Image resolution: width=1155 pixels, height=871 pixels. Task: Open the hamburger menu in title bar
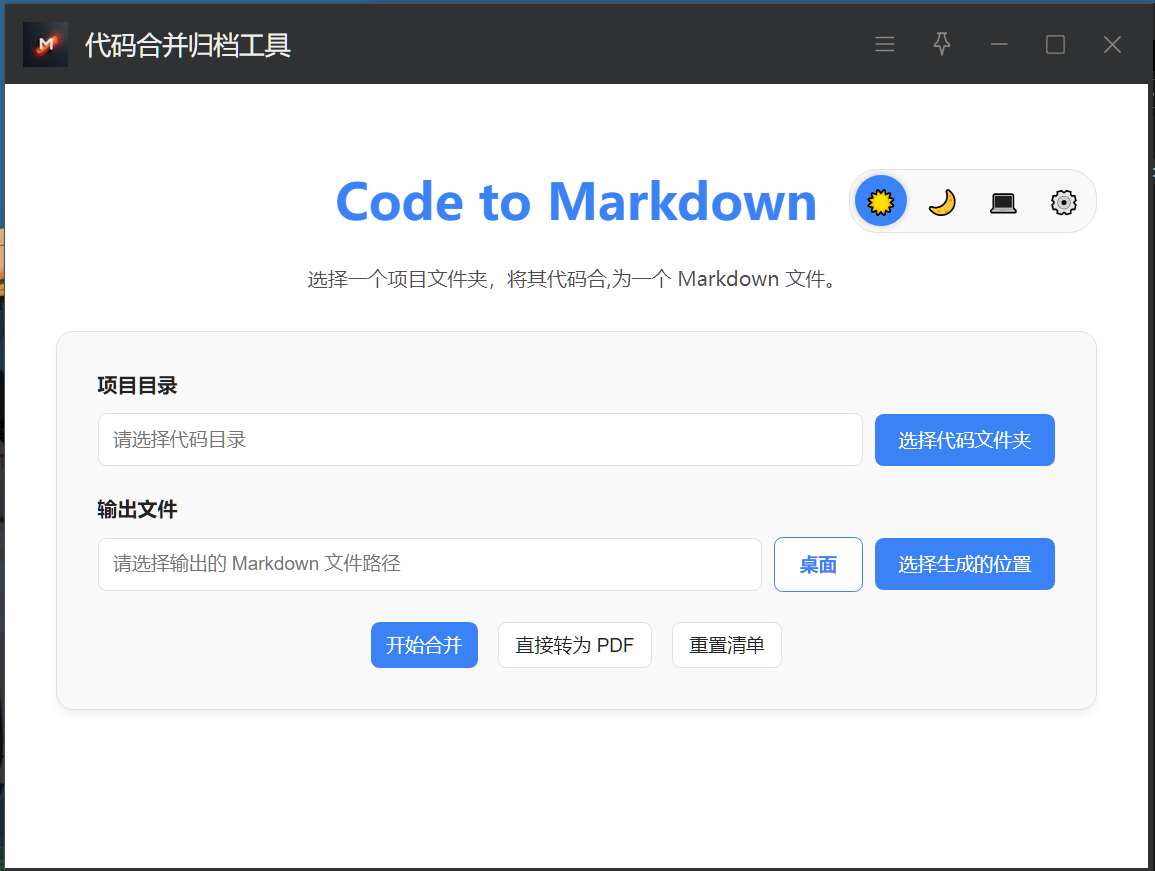click(x=885, y=44)
